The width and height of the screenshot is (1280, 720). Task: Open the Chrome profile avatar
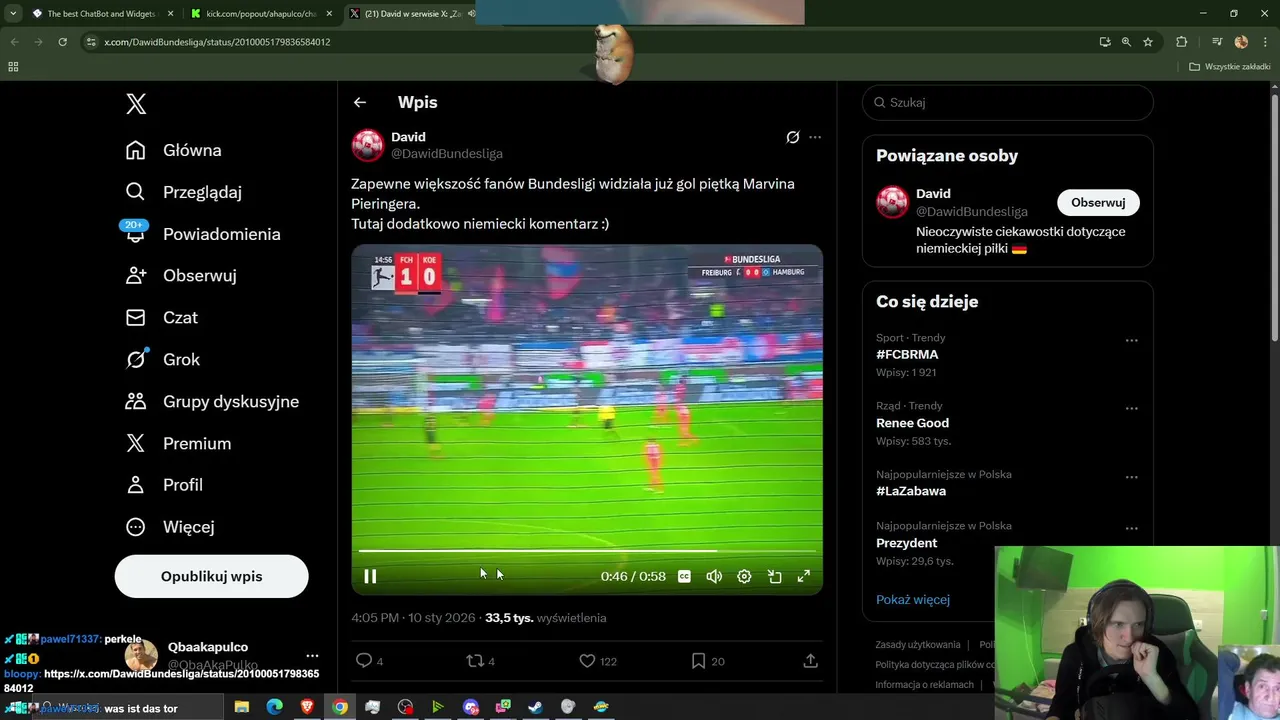click(x=1241, y=42)
